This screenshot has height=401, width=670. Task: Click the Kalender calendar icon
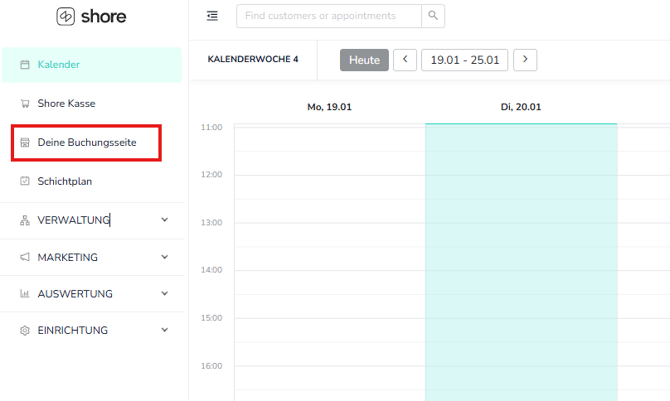(x=25, y=65)
